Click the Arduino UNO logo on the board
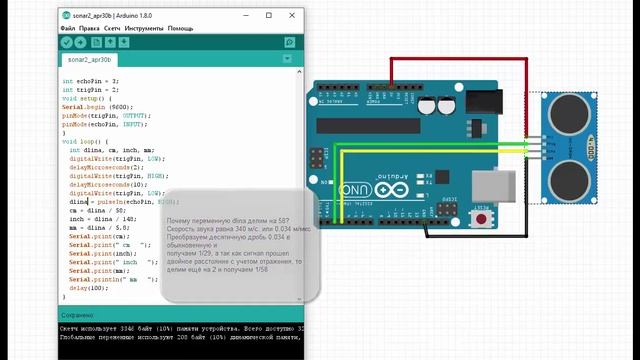The height and width of the screenshot is (360, 640). pyautogui.click(x=374, y=189)
